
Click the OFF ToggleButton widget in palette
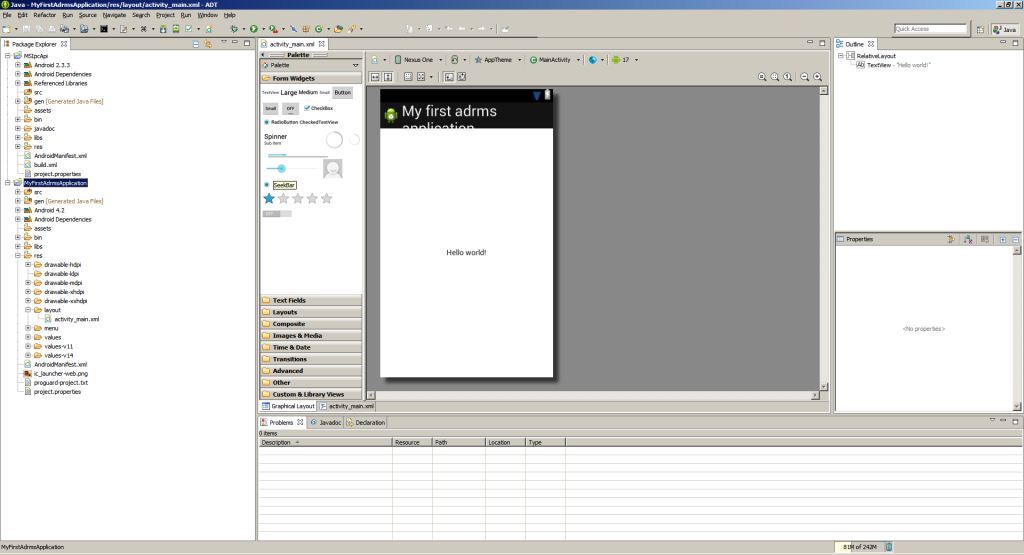(291, 108)
